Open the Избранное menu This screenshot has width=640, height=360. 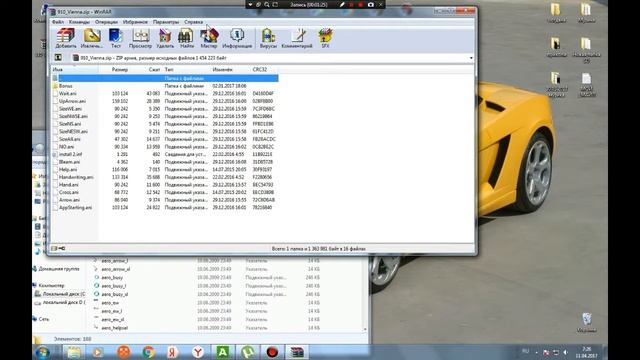point(135,22)
